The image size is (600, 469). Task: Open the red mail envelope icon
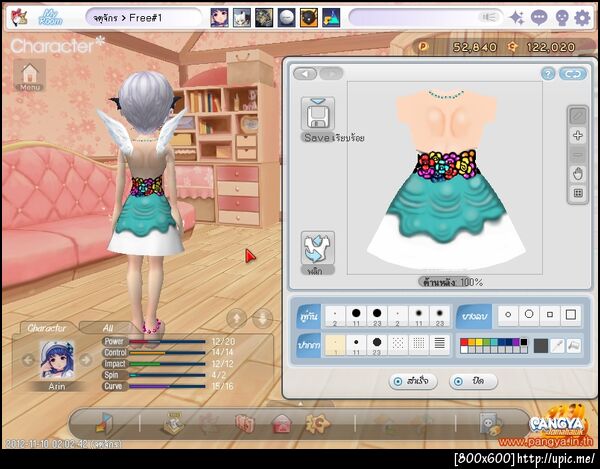[x=282, y=424]
